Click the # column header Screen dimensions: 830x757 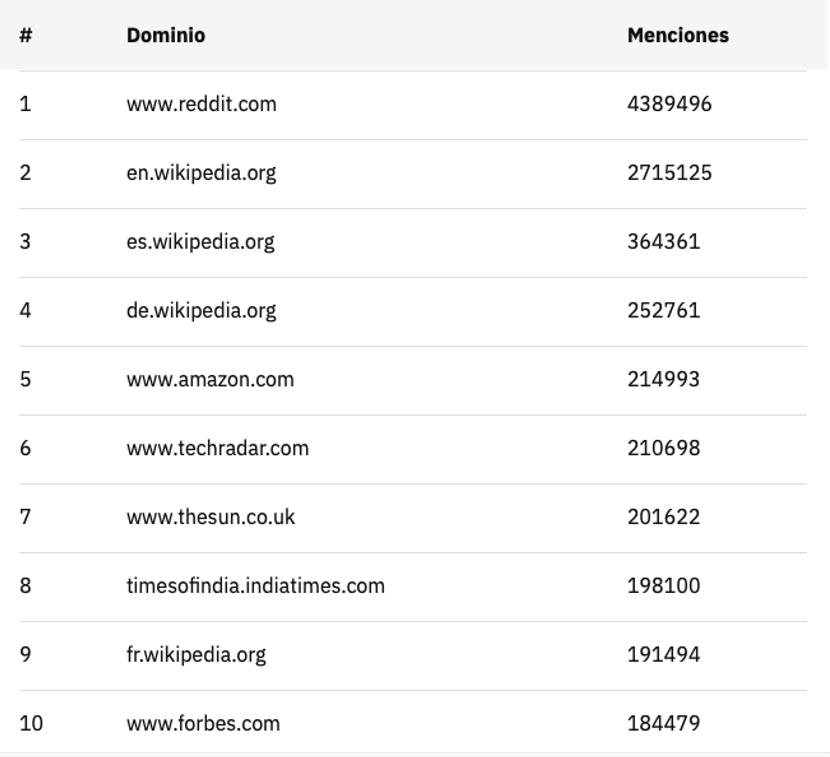point(25,36)
